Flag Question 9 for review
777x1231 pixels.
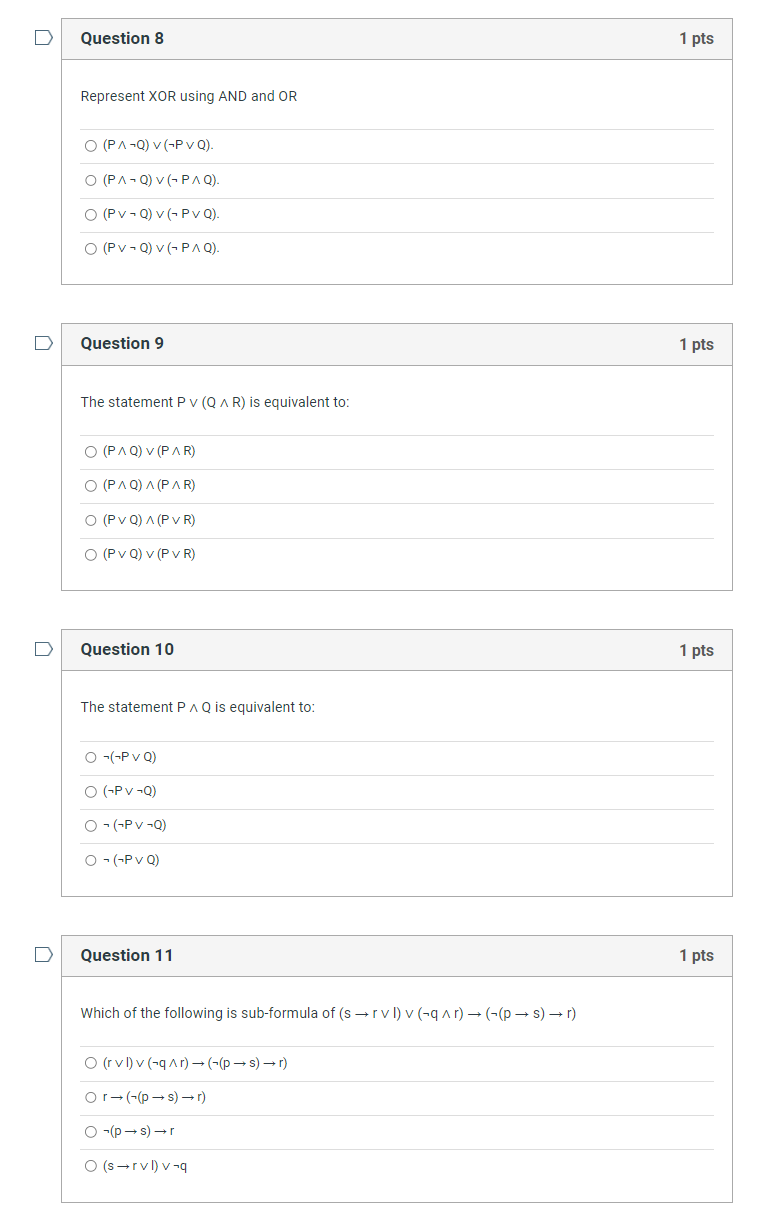(x=41, y=342)
